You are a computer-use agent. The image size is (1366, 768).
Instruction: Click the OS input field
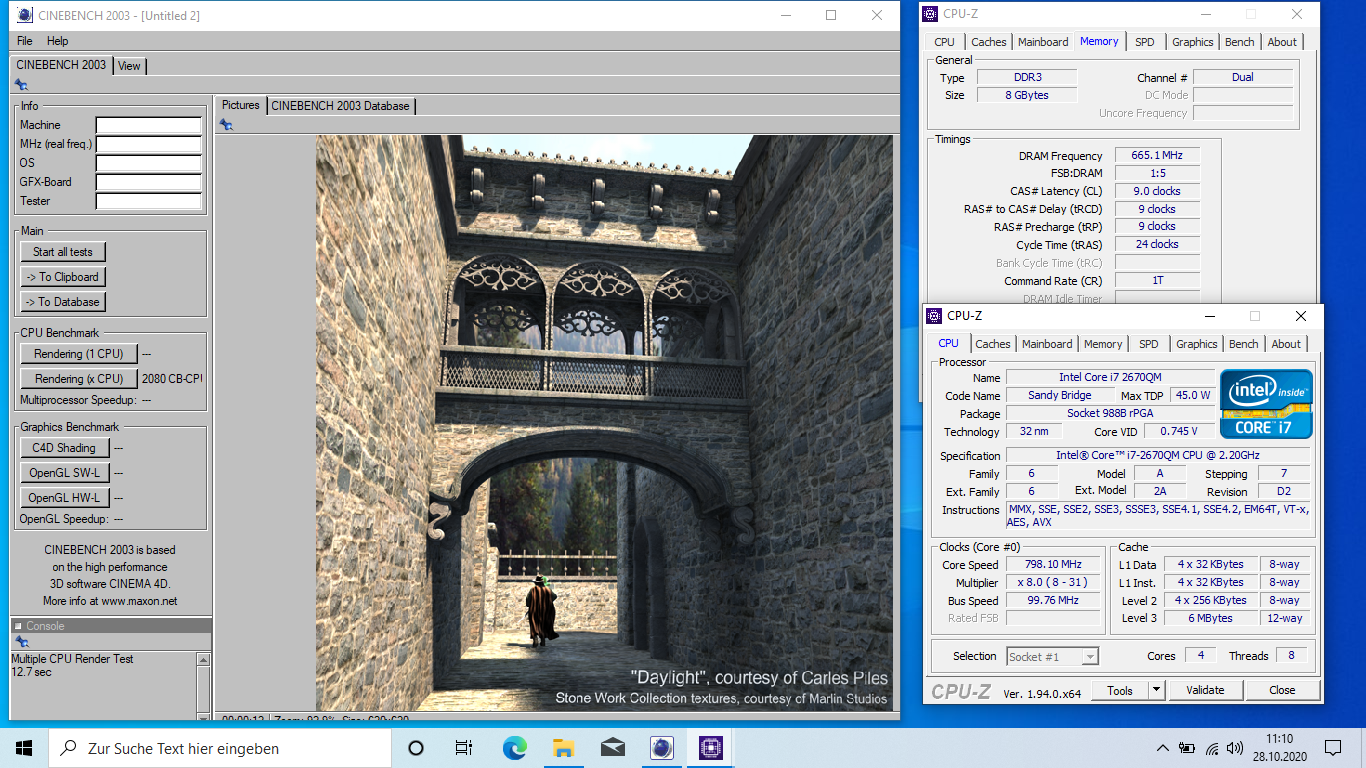coord(149,163)
